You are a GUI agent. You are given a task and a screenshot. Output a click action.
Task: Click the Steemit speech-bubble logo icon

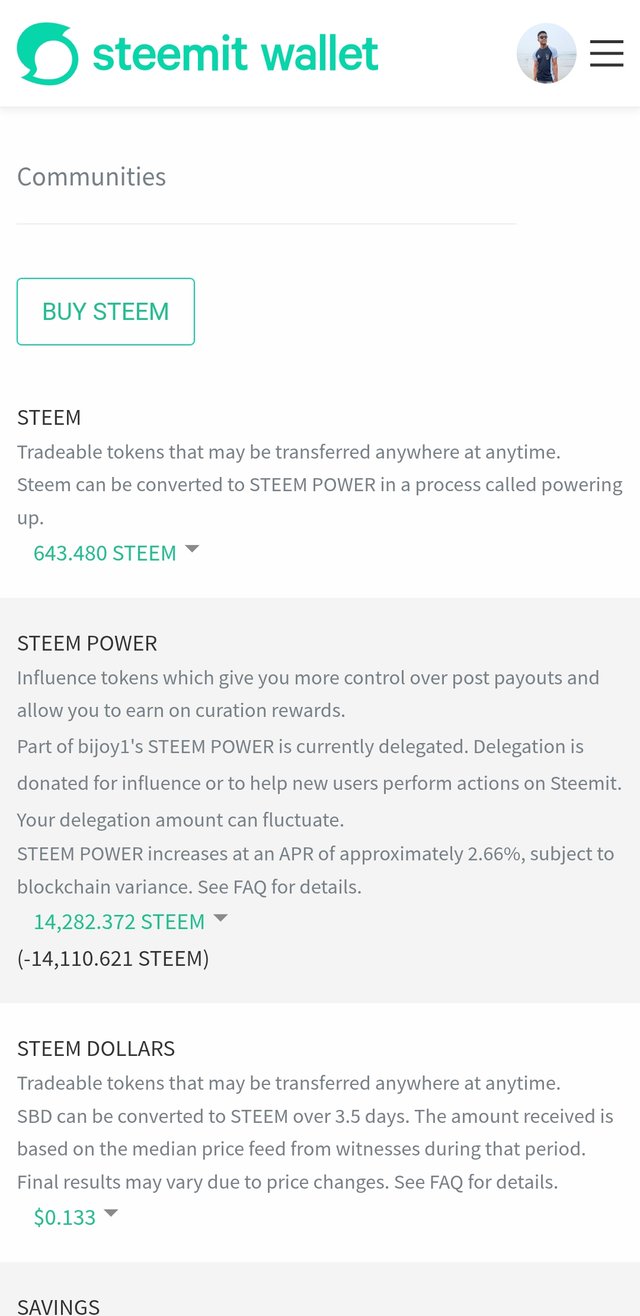pos(47,53)
